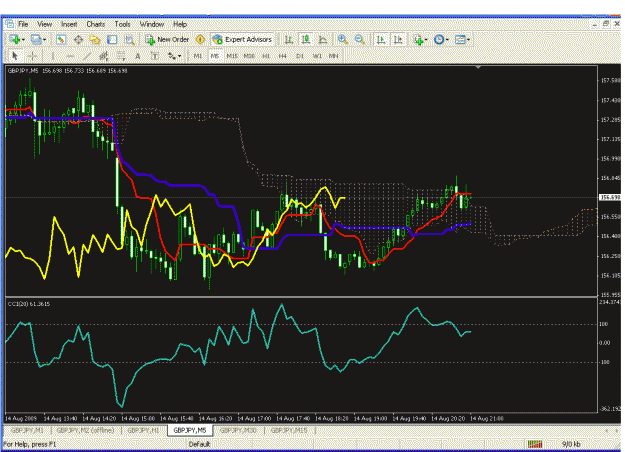This screenshot has width=625, height=452.
Task: Open the Charts menu
Action: tap(96, 24)
